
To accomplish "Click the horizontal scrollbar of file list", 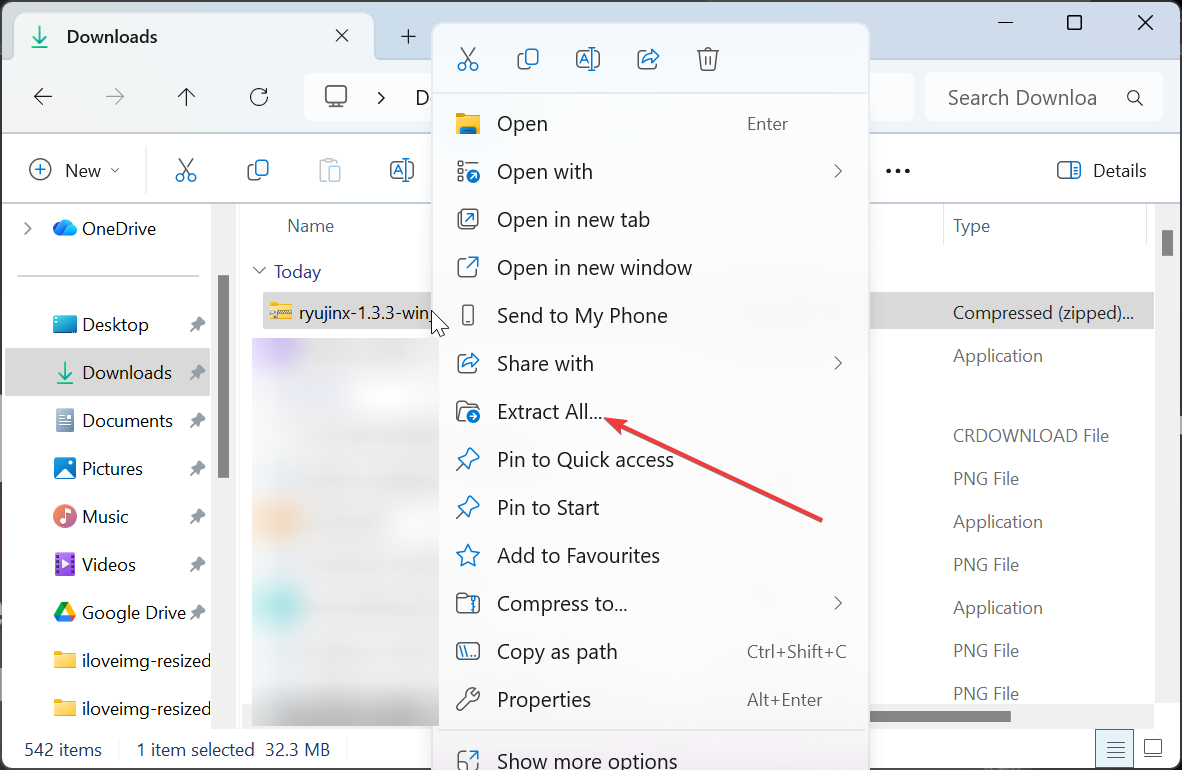I will [940, 716].
